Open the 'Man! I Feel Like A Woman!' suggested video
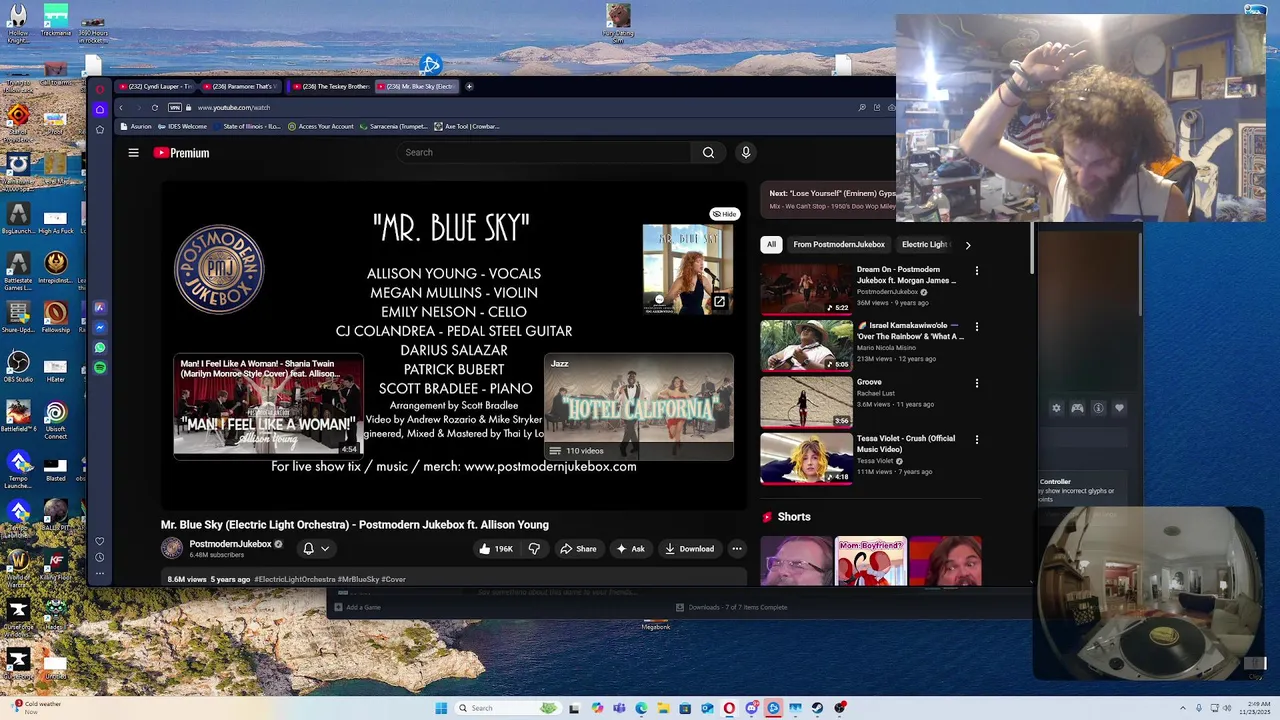 [x=268, y=405]
